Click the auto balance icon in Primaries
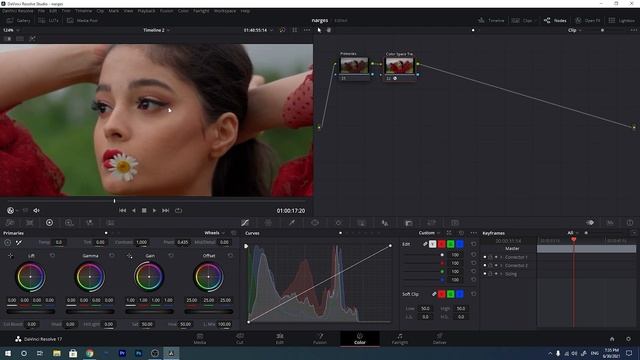Viewport: 640px width, 360px height. 7,242
